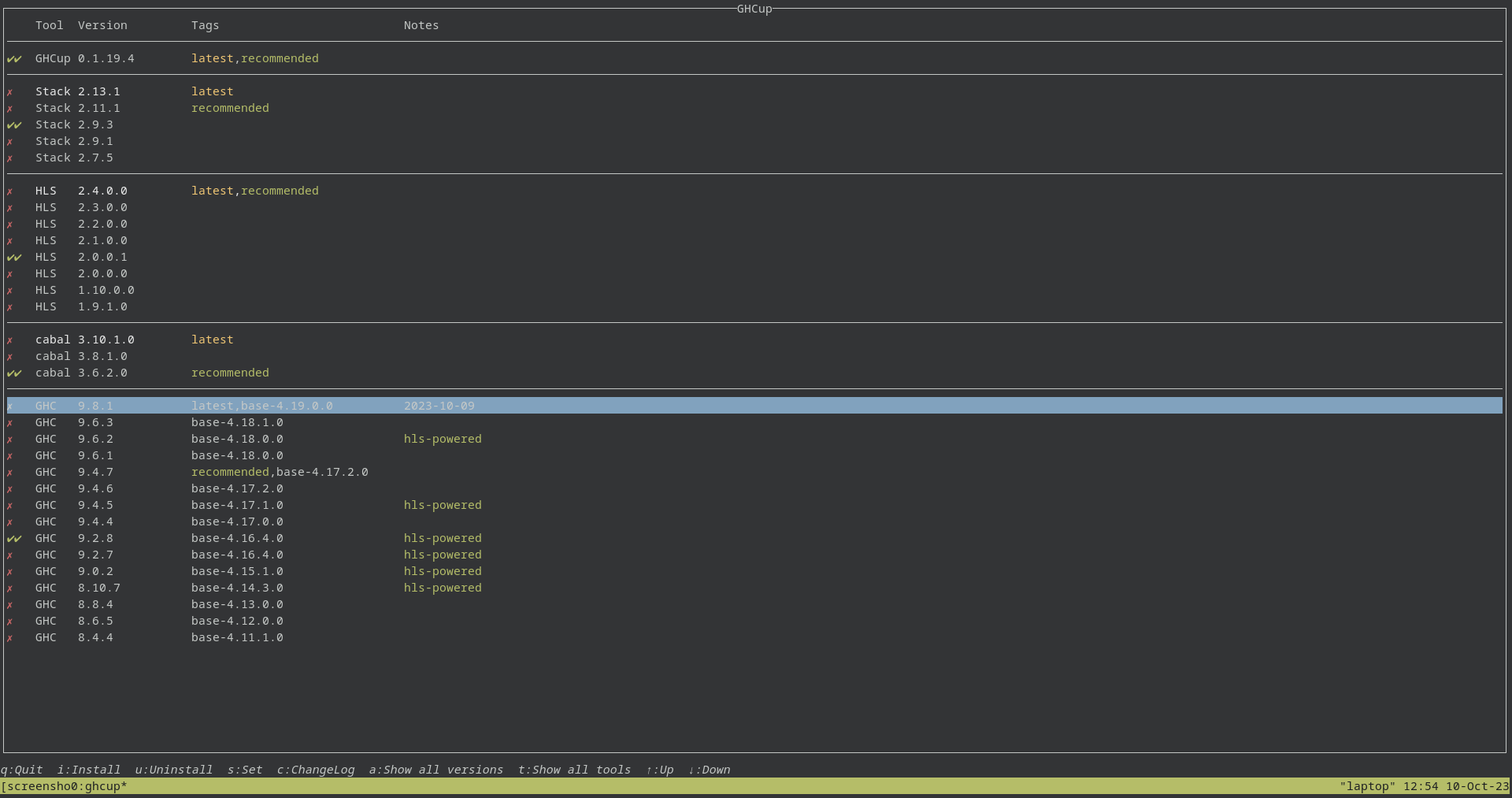Click the double checkmark icon beside Stack 2.9.3
Image resolution: width=1512 pixels, height=798 pixels.
(x=14, y=125)
